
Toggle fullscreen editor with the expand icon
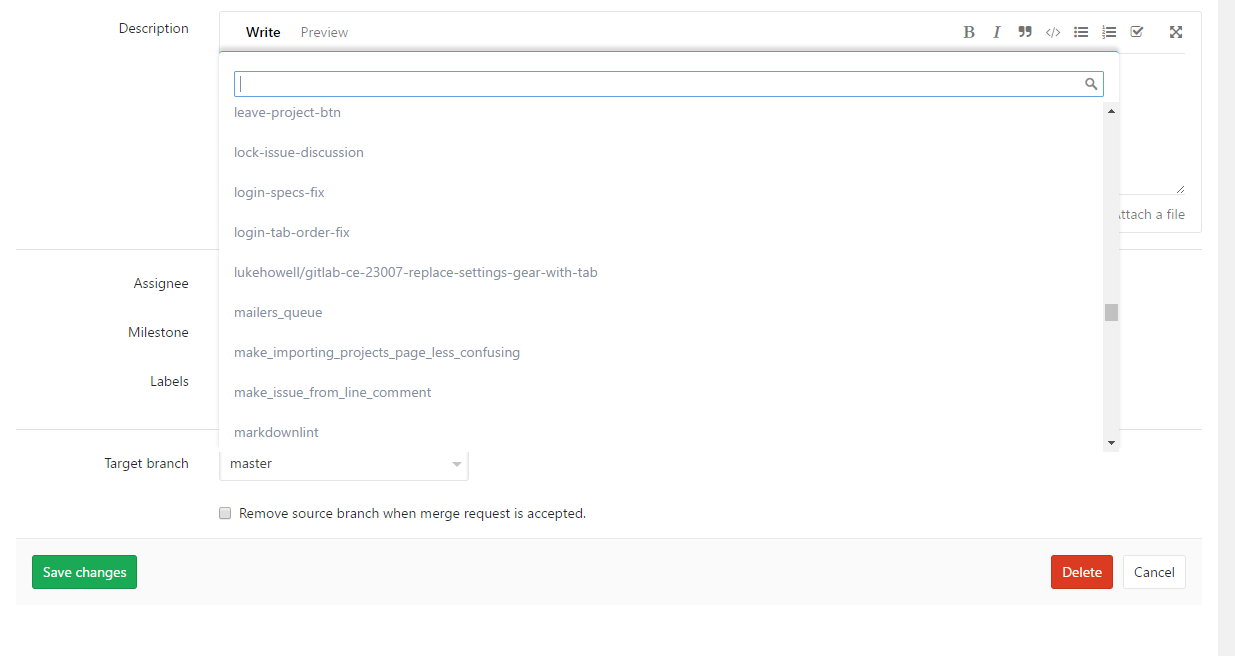click(x=1176, y=32)
